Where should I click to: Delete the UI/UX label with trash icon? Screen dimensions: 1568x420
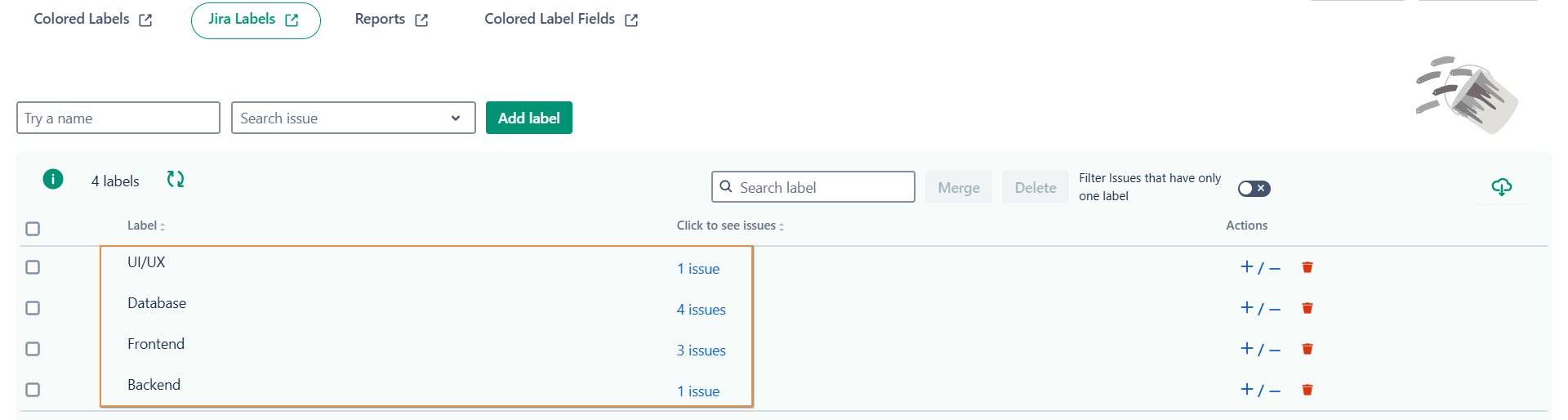[x=1307, y=267]
